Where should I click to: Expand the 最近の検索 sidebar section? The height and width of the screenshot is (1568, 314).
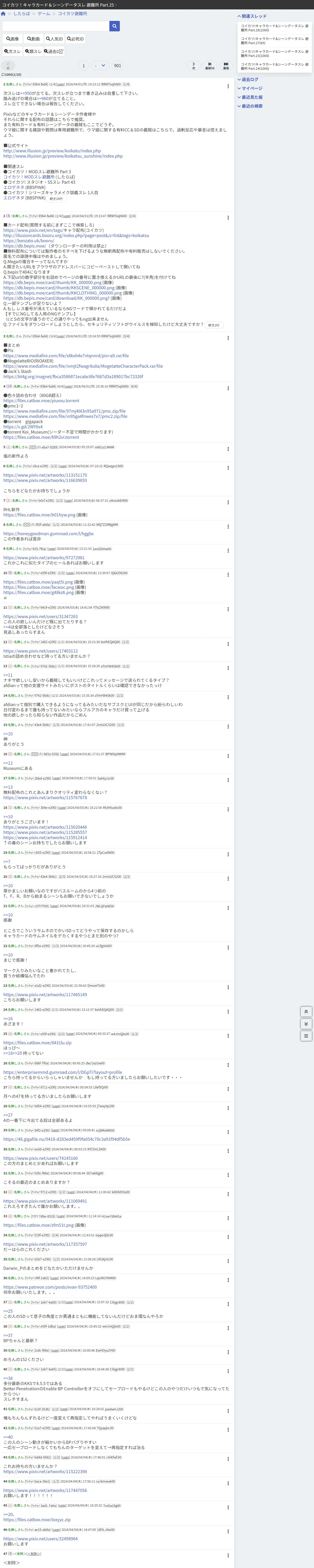tap(250, 106)
